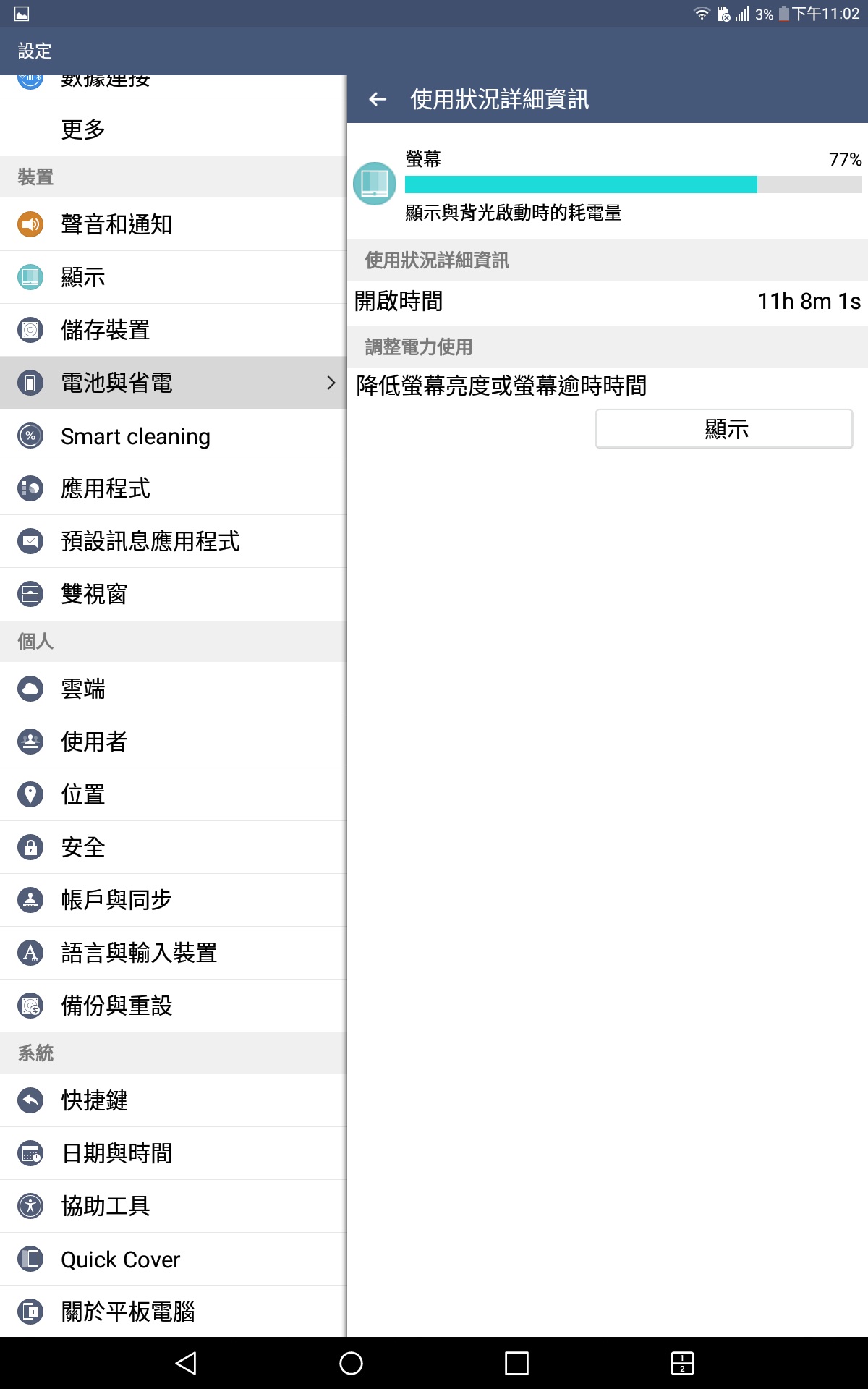This screenshot has width=868, height=1389.
Task: Tap the 顯示 button under power adjustment
Action: (724, 429)
